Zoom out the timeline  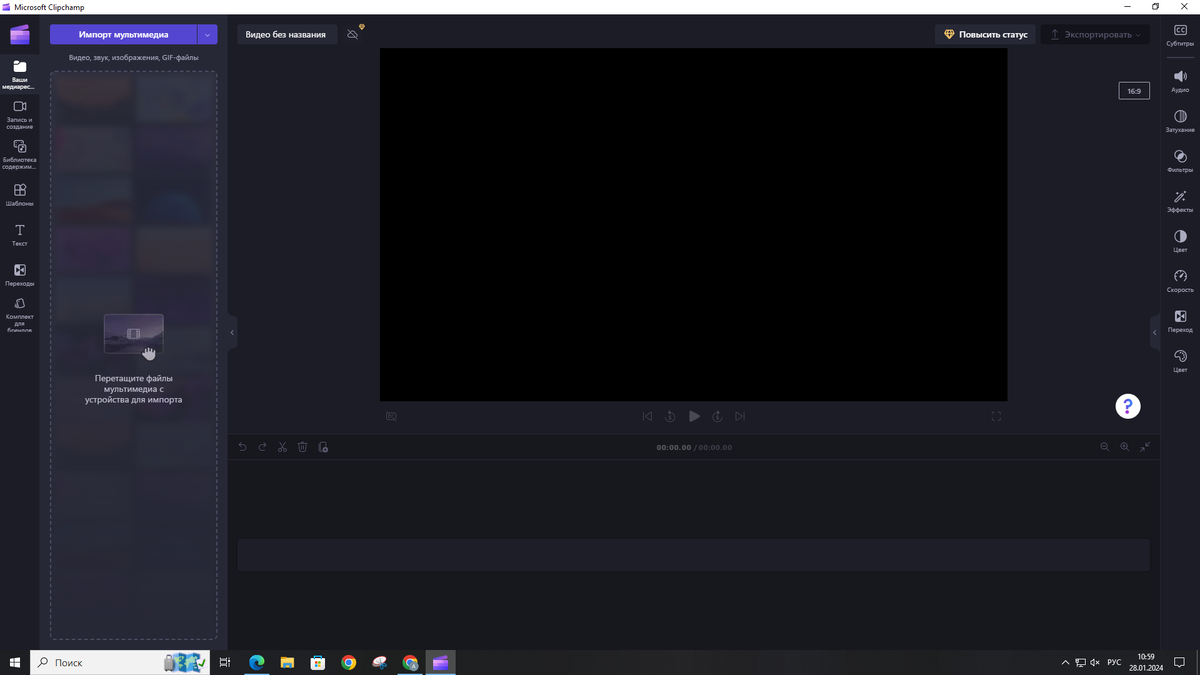coord(1105,447)
